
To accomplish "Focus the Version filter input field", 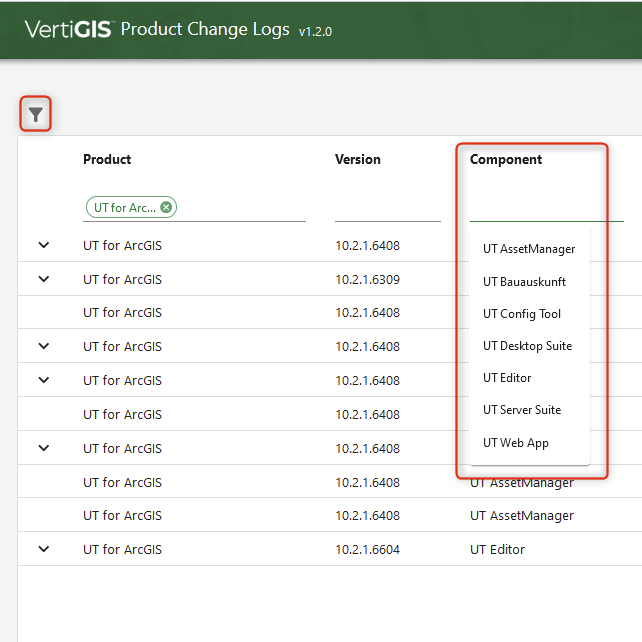I will (387, 207).
